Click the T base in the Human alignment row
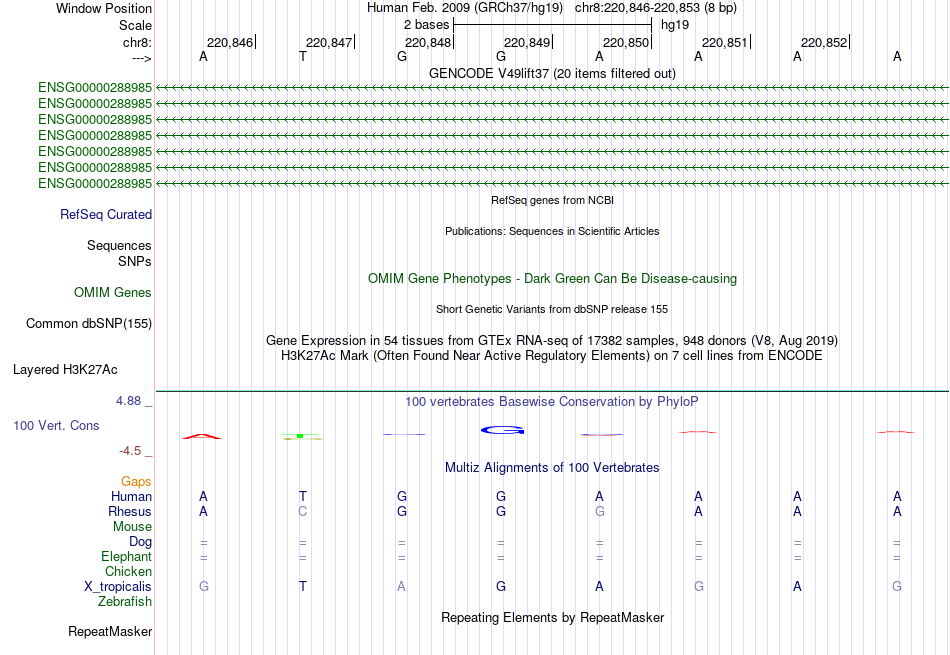This screenshot has width=950, height=655. point(303,496)
